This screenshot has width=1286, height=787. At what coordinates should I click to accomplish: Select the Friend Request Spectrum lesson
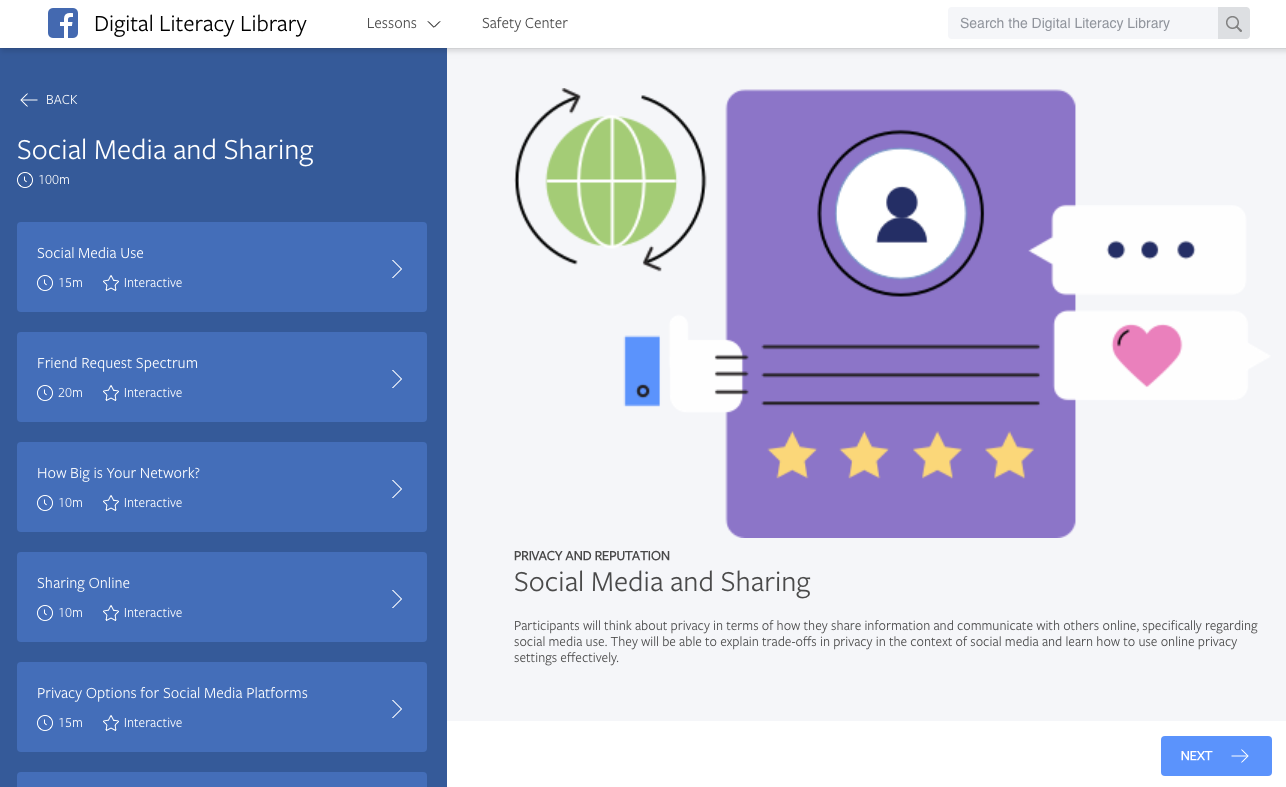tap(222, 377)
